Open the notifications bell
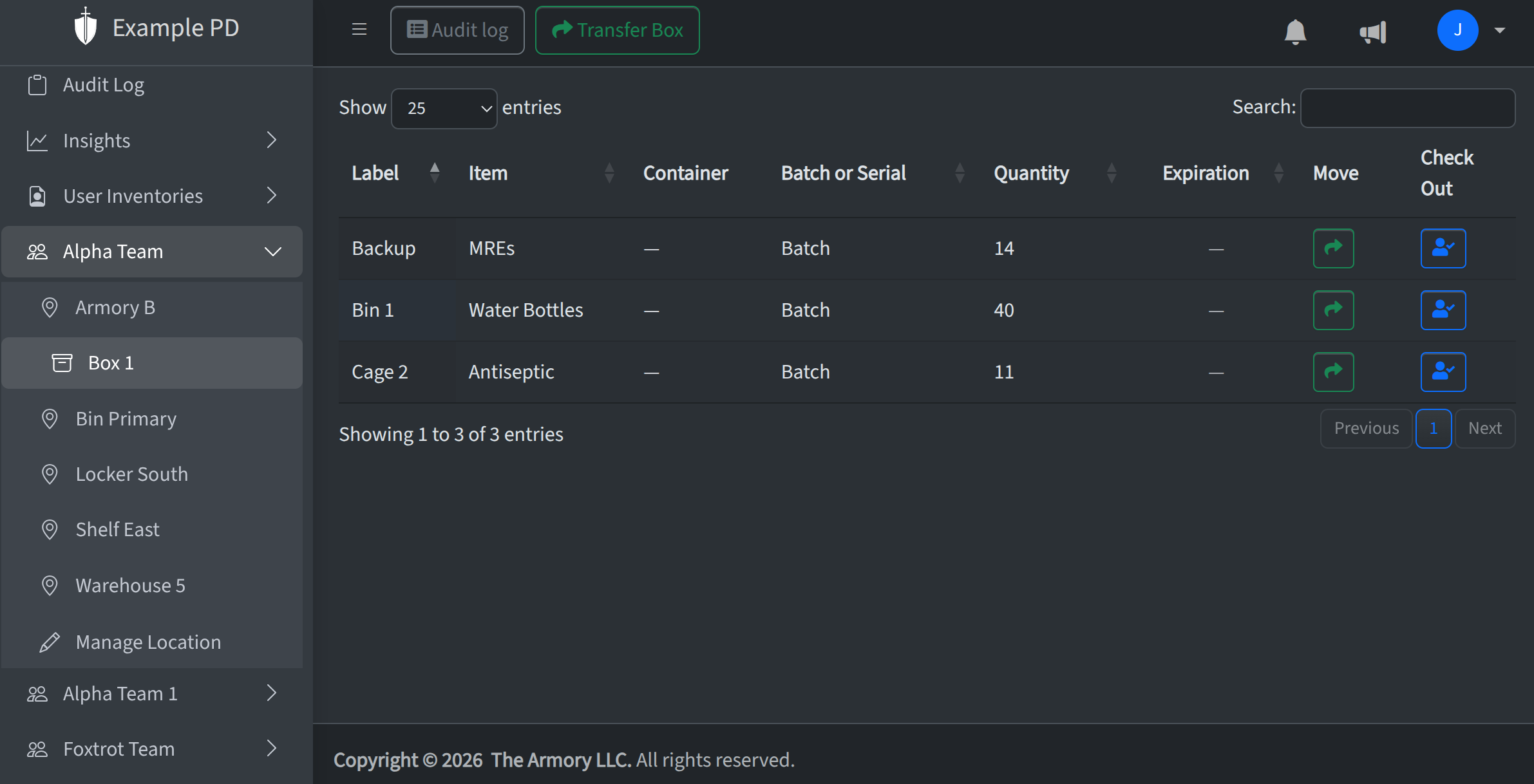Image resolution: width=1534 pixels, height=784 pixels. tap(1294, 31)
